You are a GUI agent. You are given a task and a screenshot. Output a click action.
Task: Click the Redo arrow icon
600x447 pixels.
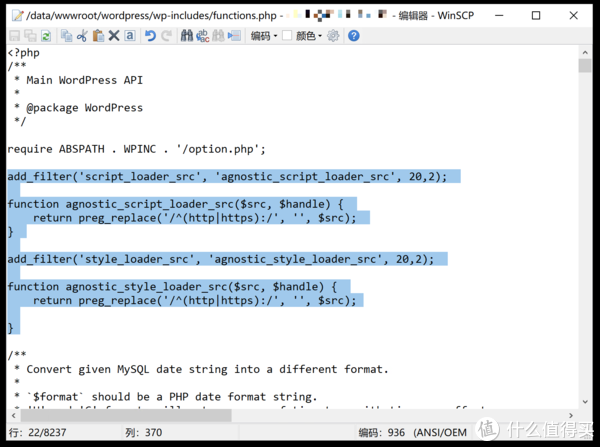pyautogui.click(x=166, y=36)
